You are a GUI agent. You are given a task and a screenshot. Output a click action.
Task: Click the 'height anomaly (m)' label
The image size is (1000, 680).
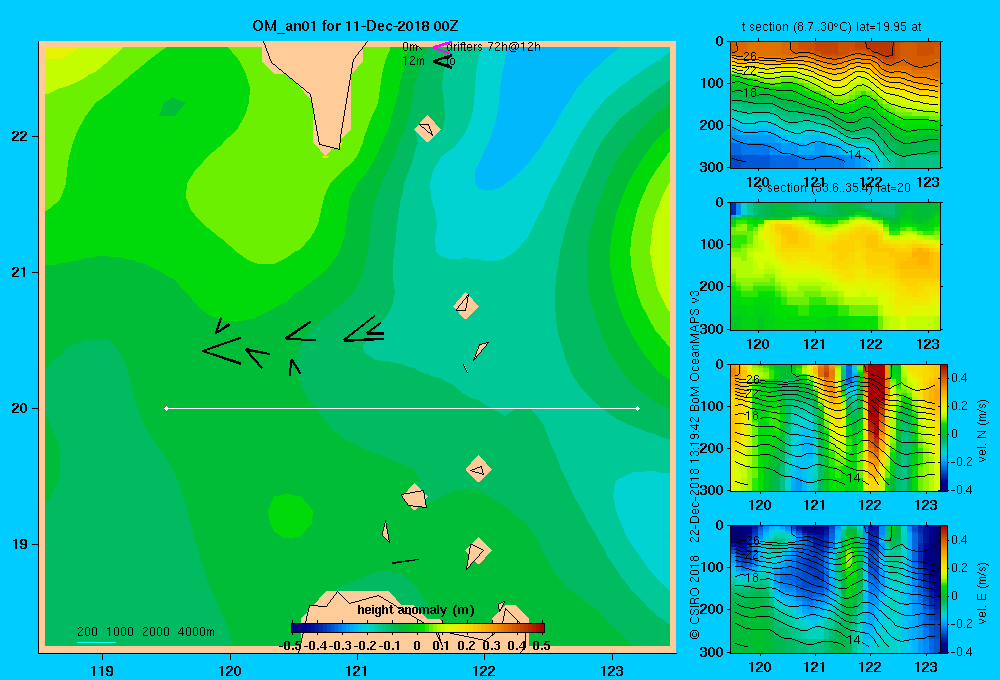pos(416,610)
